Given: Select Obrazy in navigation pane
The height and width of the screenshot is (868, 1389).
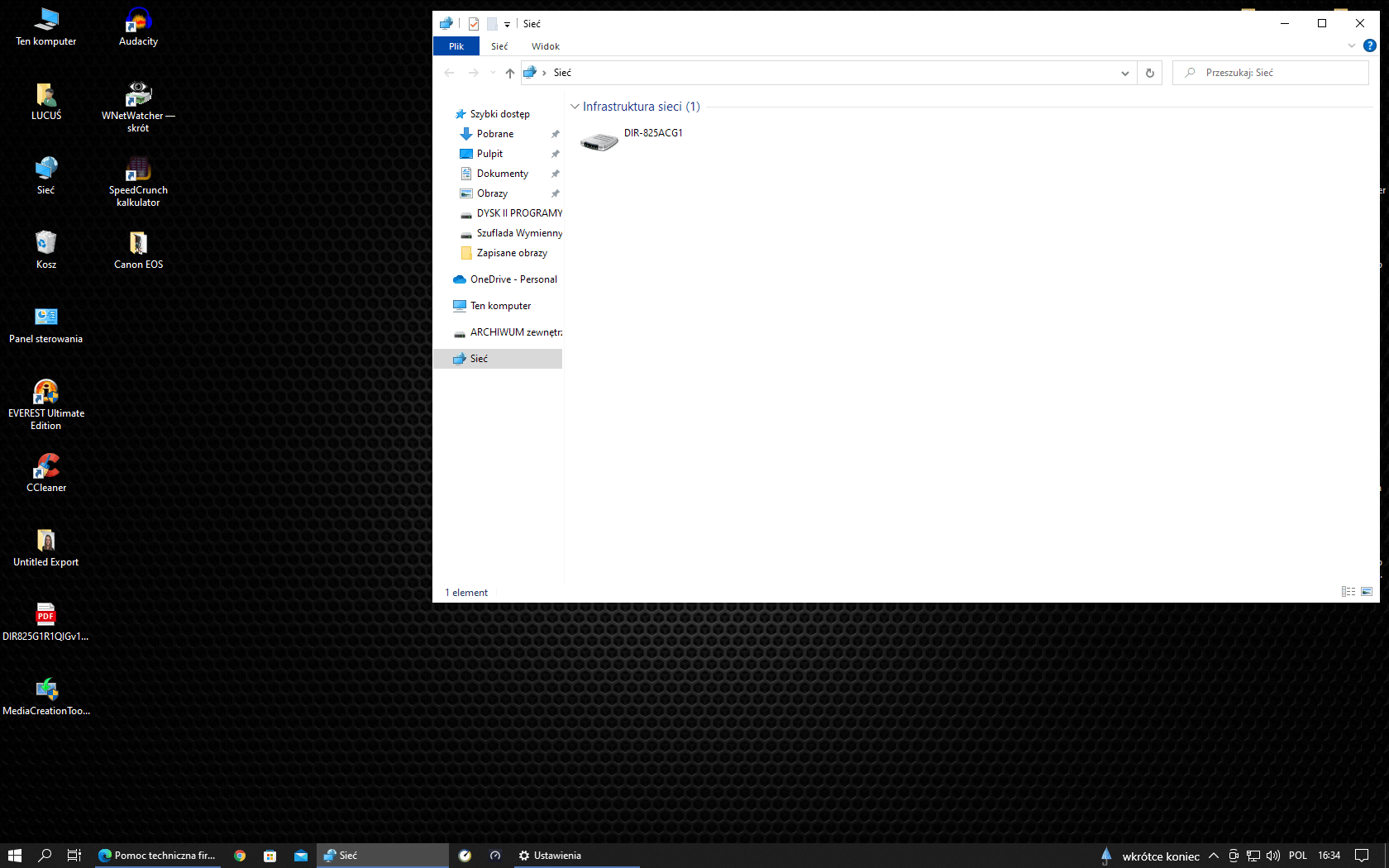Looking at the screenshot, I should (x=499, y=193).
